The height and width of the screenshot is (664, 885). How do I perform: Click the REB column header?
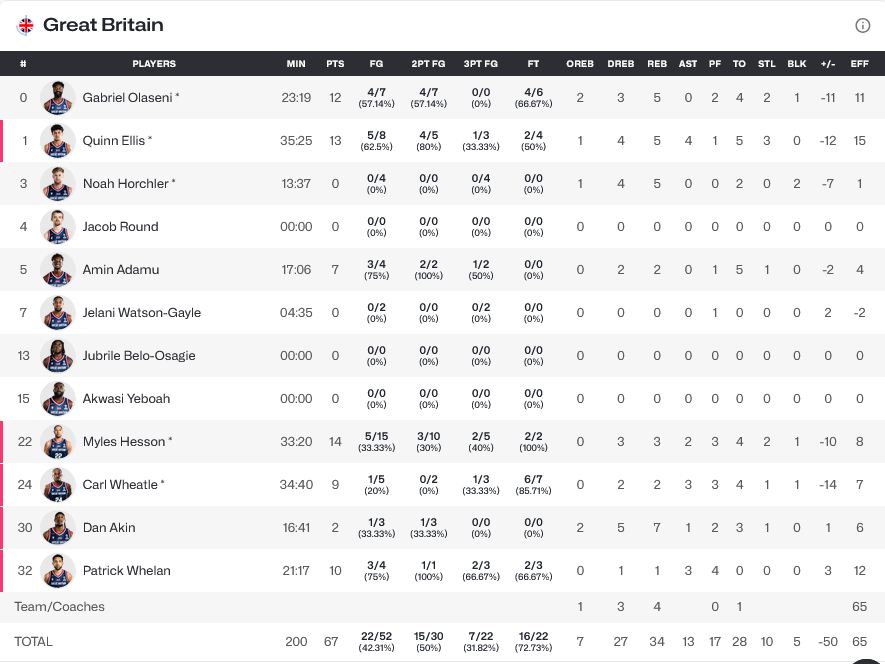[657, 64]
